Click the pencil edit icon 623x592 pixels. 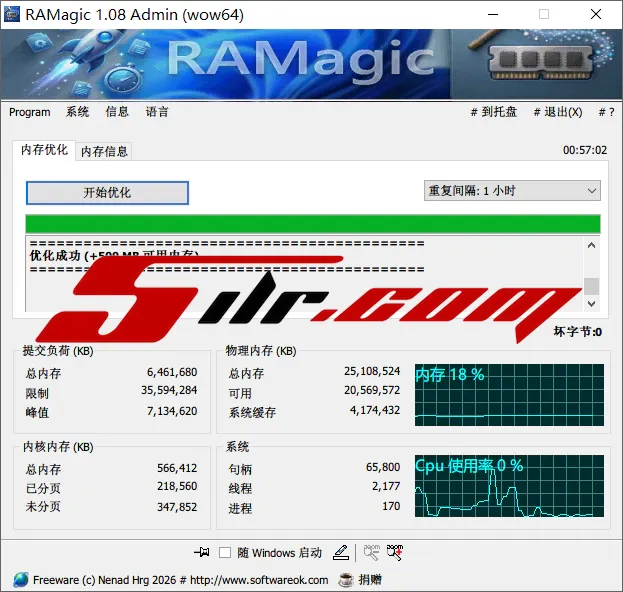point(341,552)
